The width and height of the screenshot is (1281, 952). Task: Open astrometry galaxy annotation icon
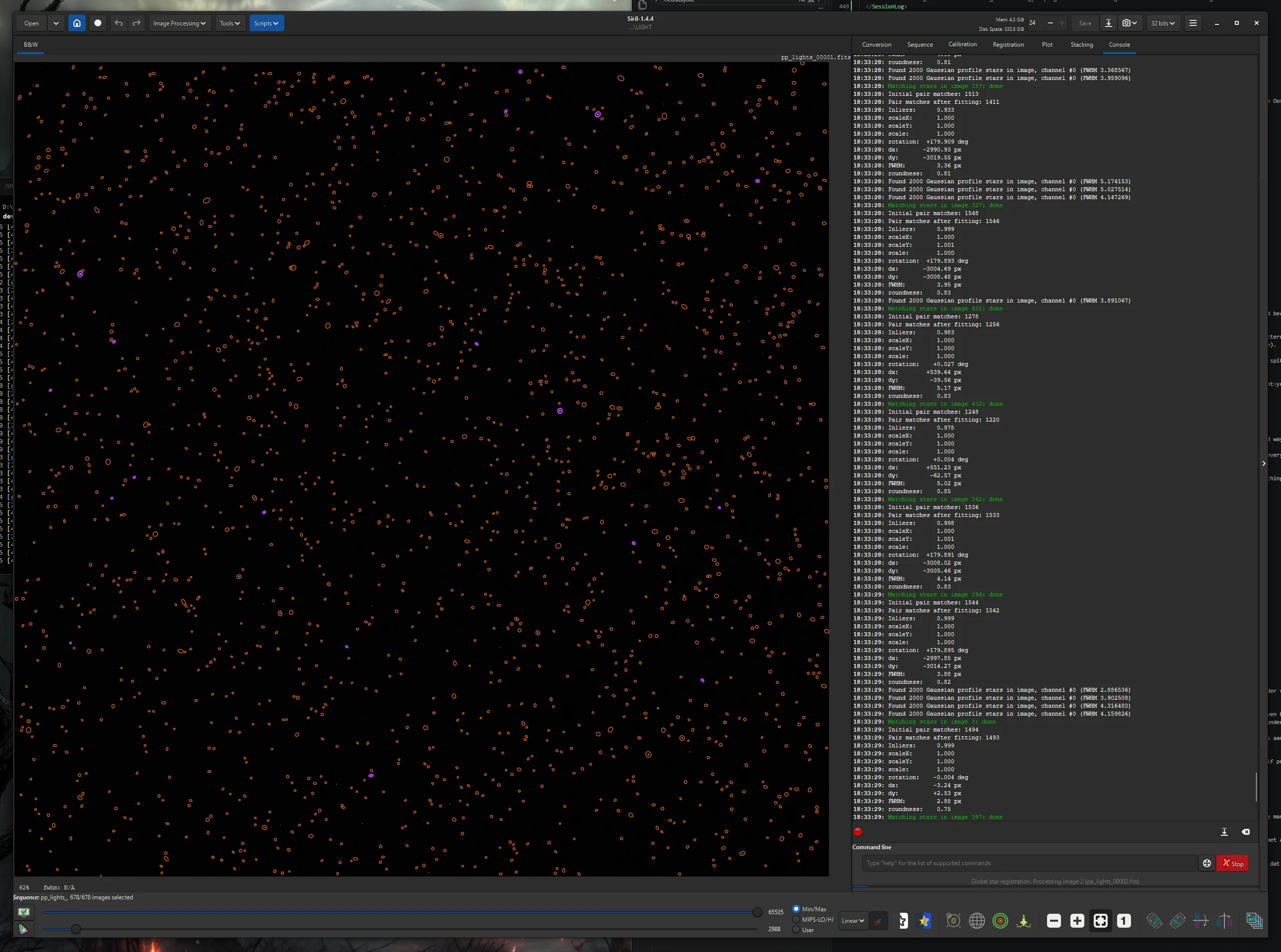pyautogui.click(x=953, y=921)
